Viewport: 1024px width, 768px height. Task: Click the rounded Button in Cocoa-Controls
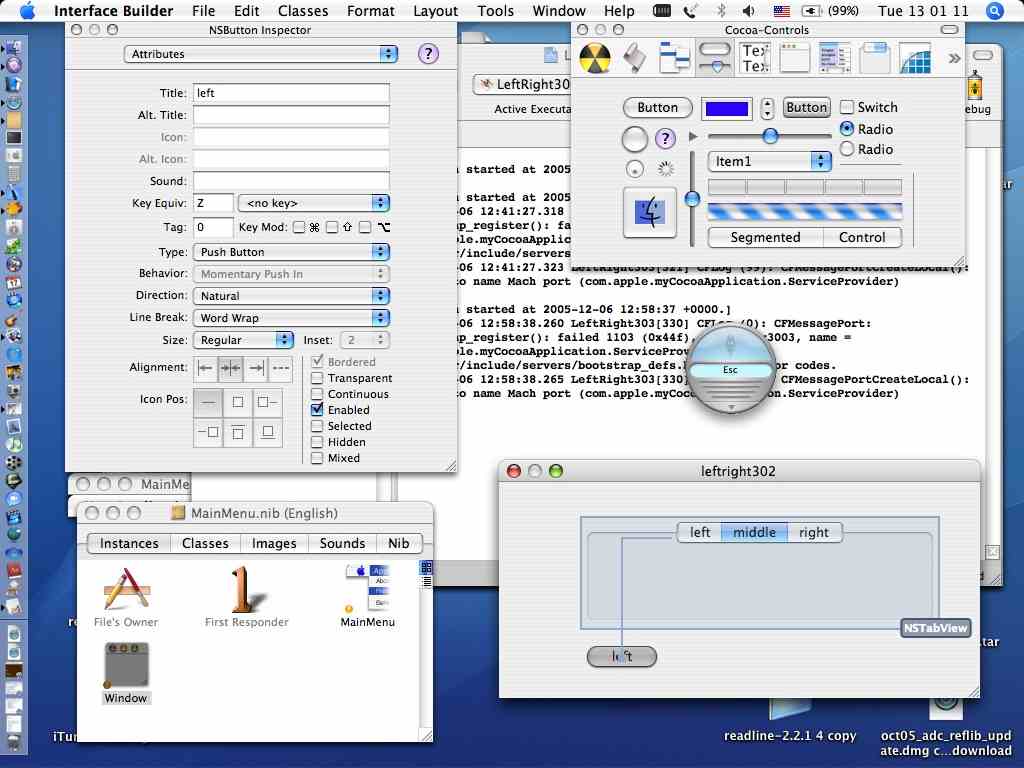coord(658,108)
